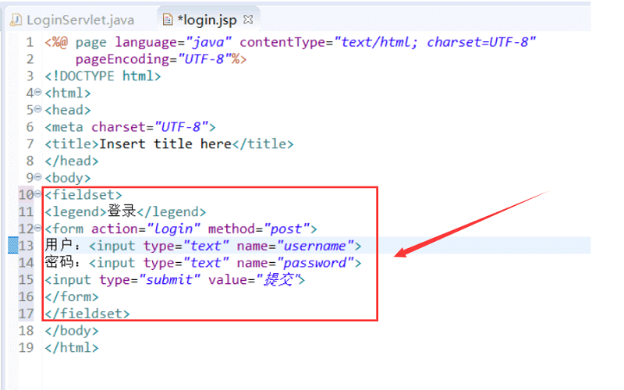Collapse the html tag fold on line 4
Screen dimensions: 624x390
(38, 92)
